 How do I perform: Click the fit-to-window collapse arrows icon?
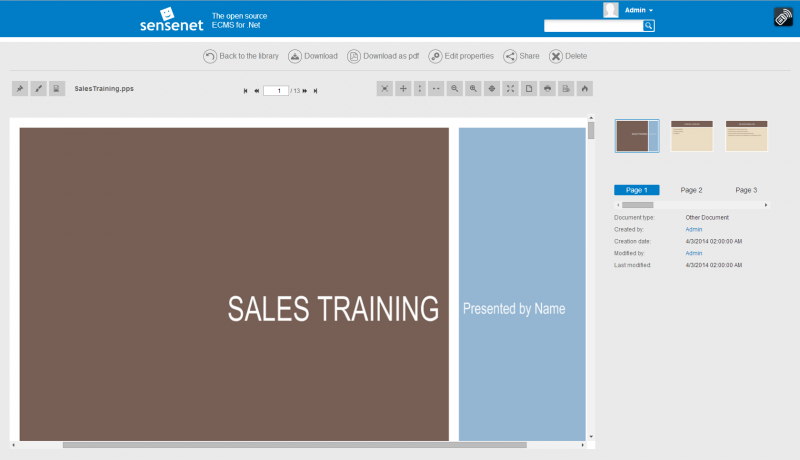pos(385,89)
